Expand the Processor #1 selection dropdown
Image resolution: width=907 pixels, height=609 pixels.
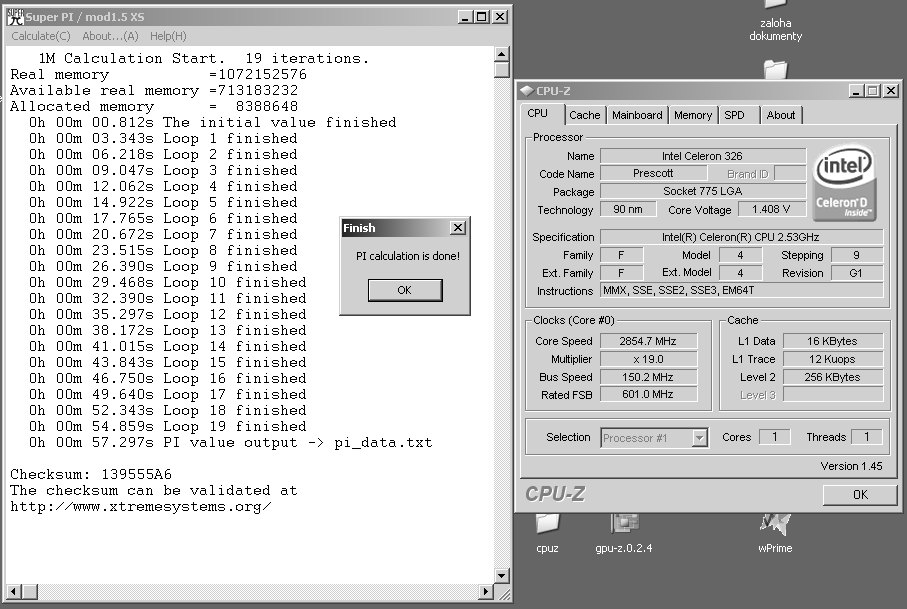[x=699, y=438]
